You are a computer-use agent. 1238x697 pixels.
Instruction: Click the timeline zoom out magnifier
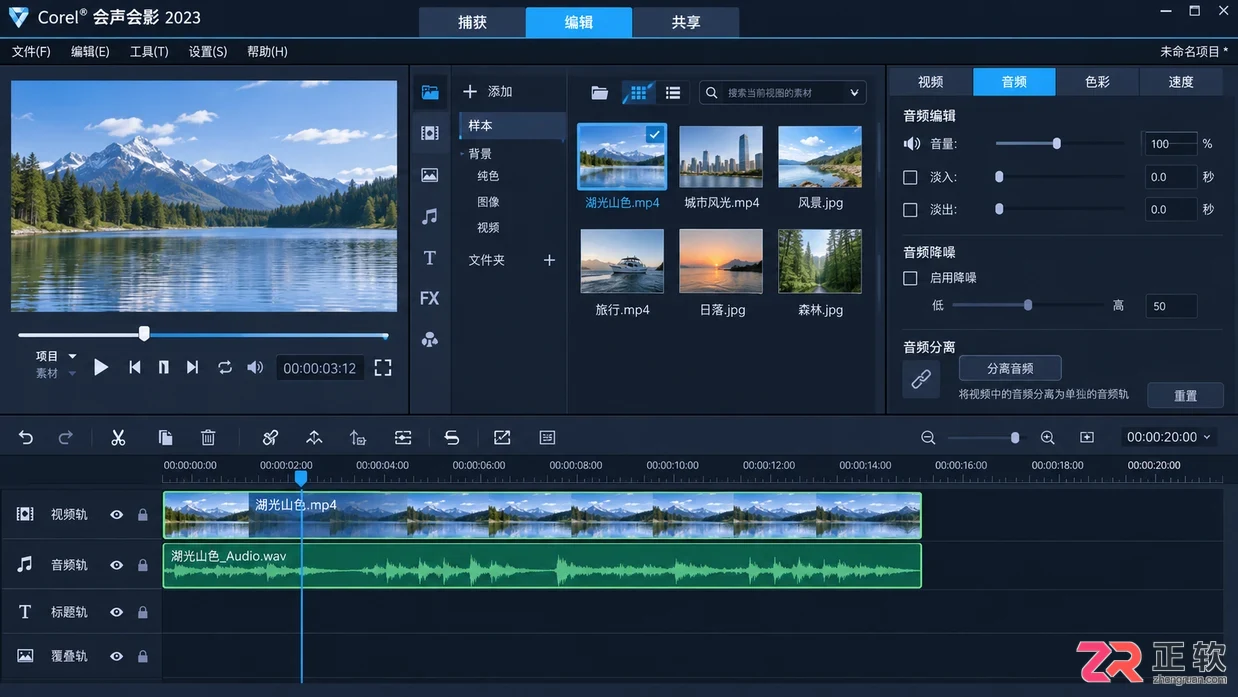(928, 438)
